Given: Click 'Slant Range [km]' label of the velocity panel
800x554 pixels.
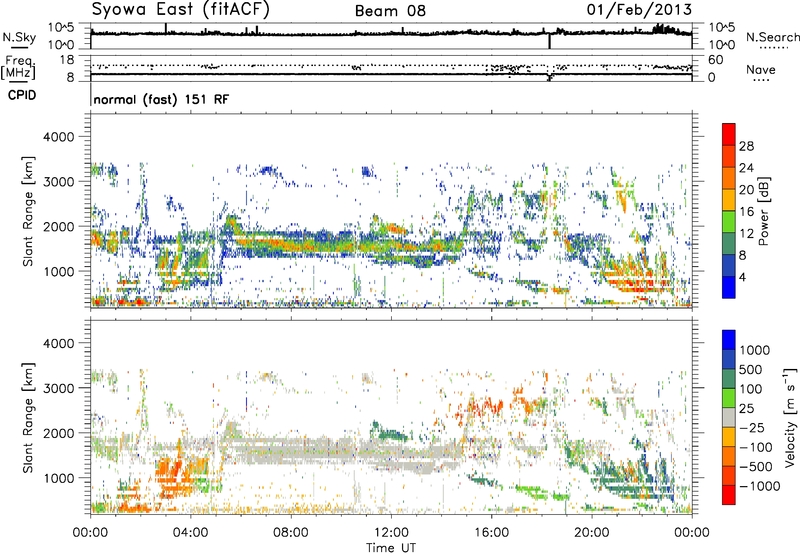Looking at the screenshot, I should pyautogui.click(x=28, y=417).
